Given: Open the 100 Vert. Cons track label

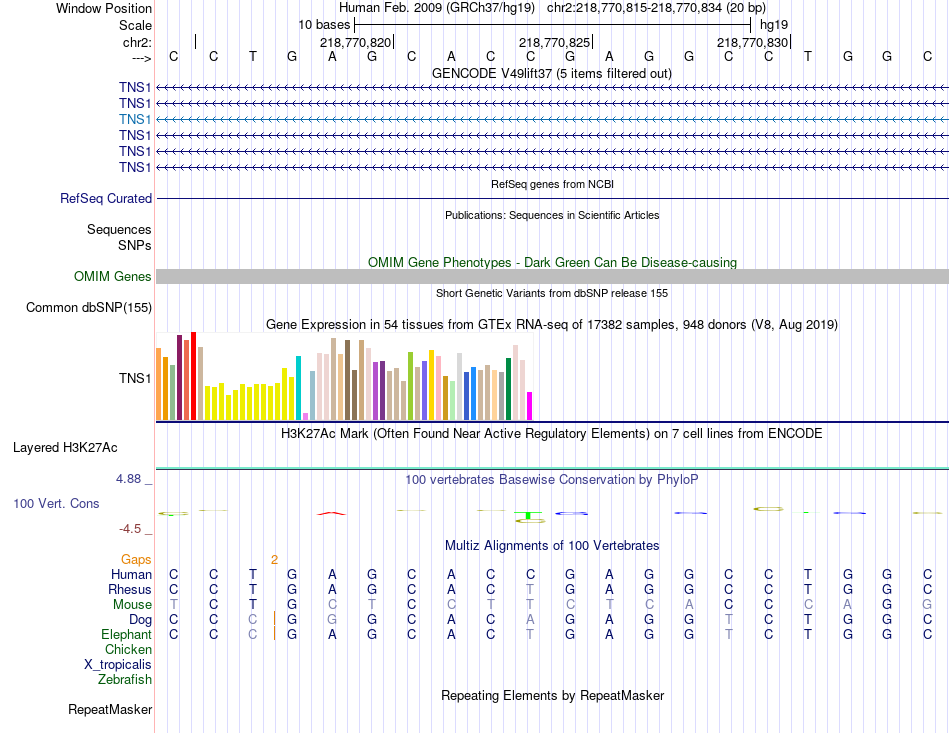Looking at the screenshot, I should tap(56, 503).
